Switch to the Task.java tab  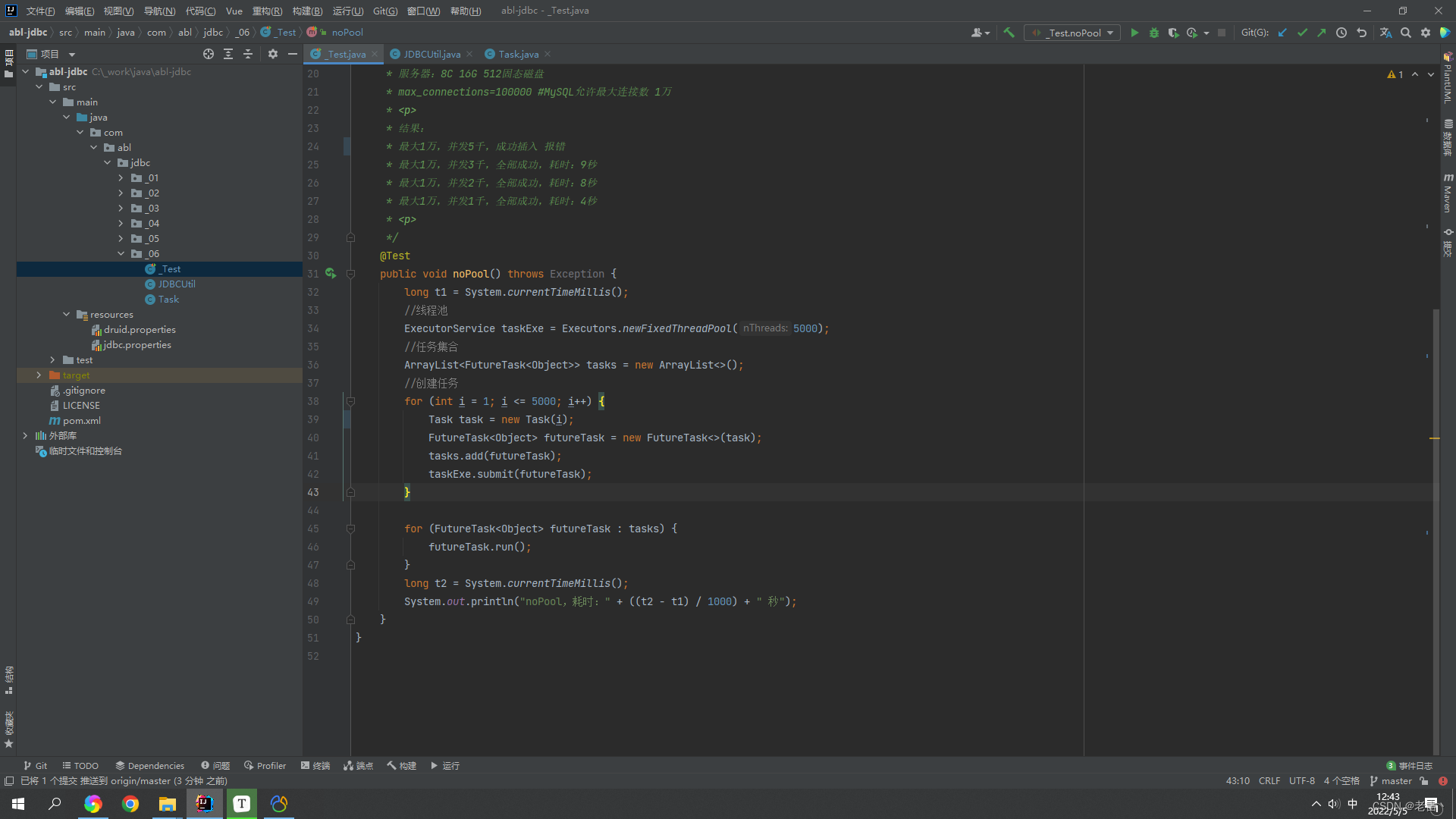point(518,54)
